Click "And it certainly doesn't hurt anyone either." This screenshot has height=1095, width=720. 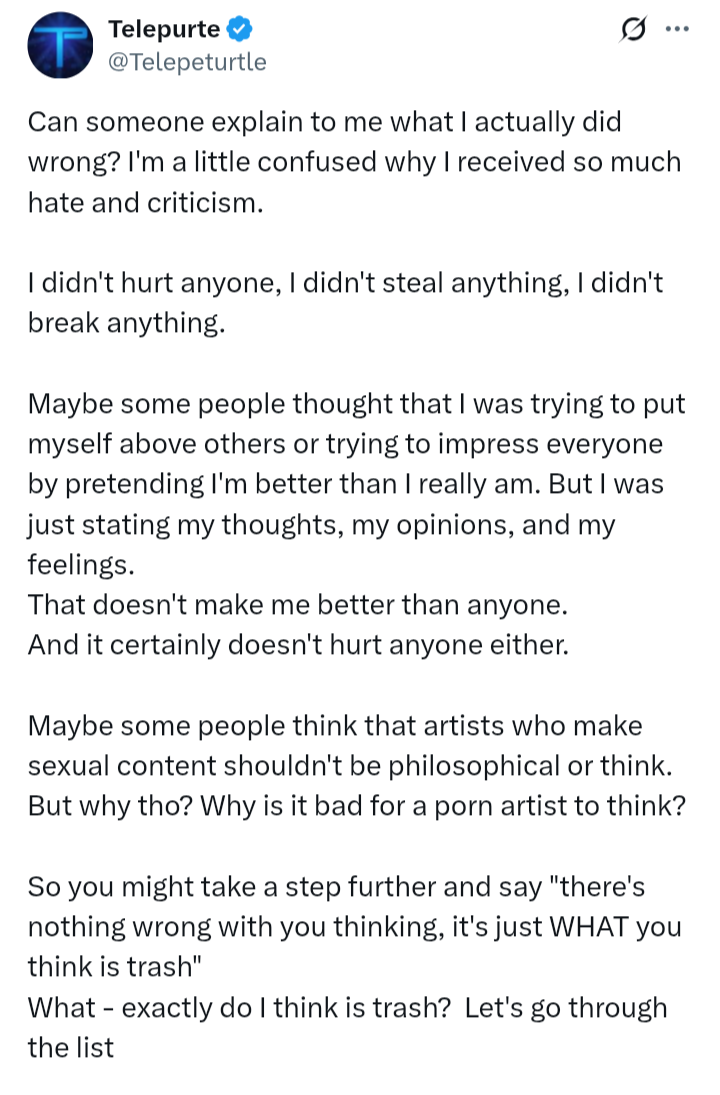298,645
